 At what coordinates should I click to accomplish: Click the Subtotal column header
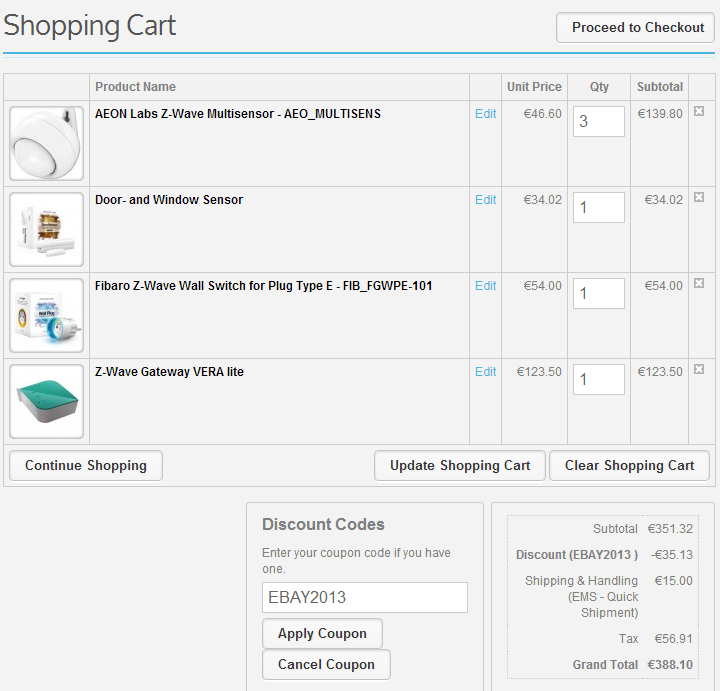point(660,87)
